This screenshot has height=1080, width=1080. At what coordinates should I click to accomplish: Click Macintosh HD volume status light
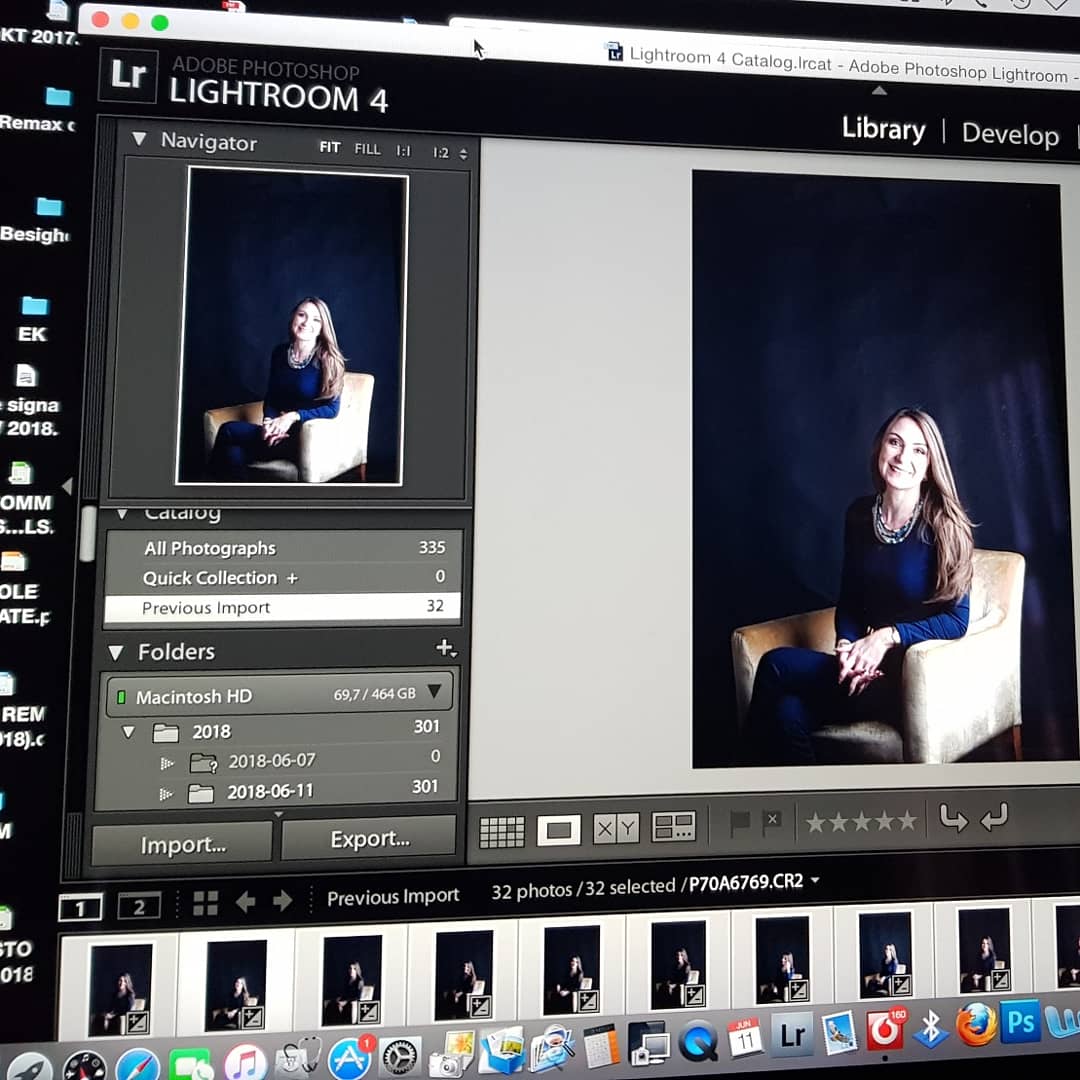click(x=121, y=698)
